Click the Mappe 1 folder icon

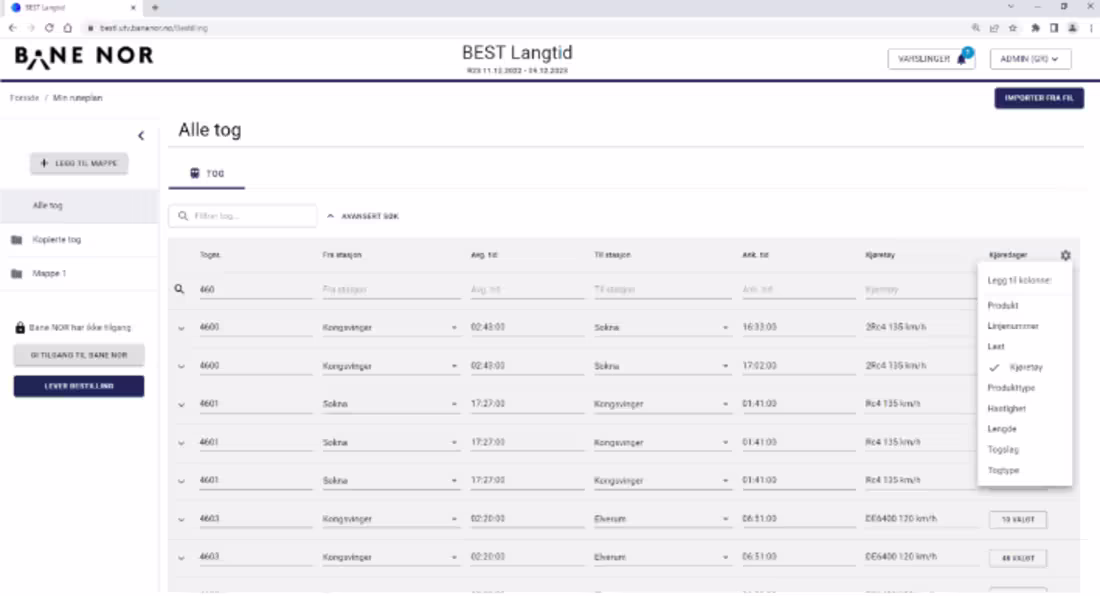17,273
